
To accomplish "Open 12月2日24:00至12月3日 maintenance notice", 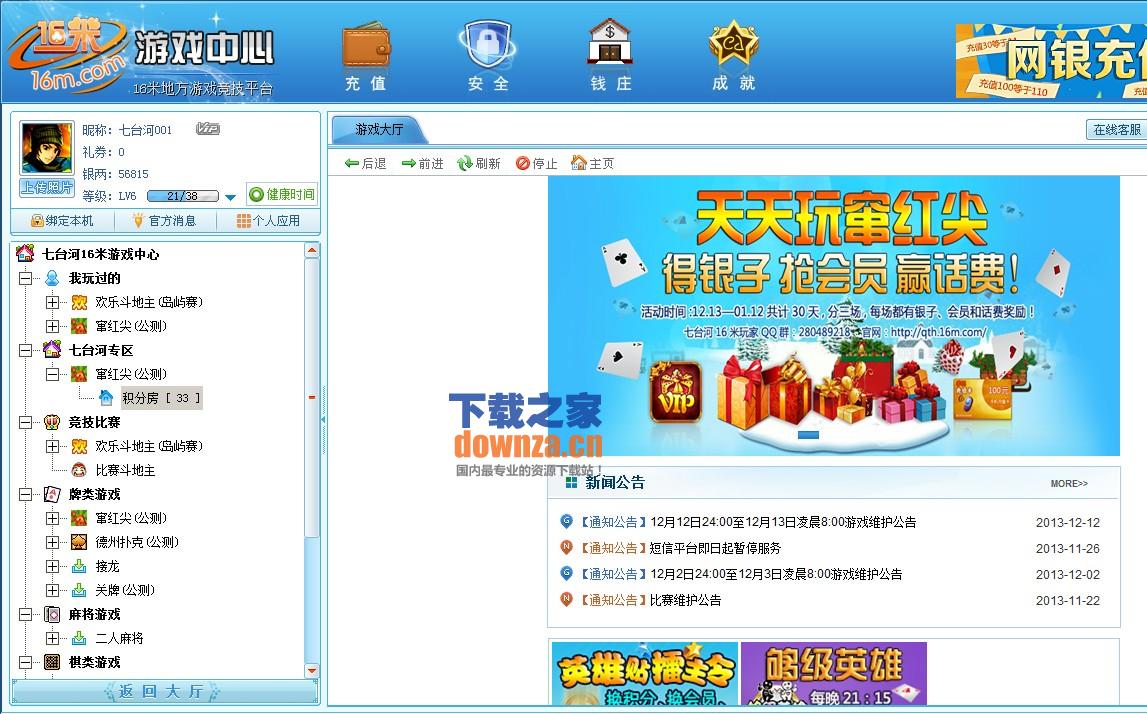I will click(775, 574).
